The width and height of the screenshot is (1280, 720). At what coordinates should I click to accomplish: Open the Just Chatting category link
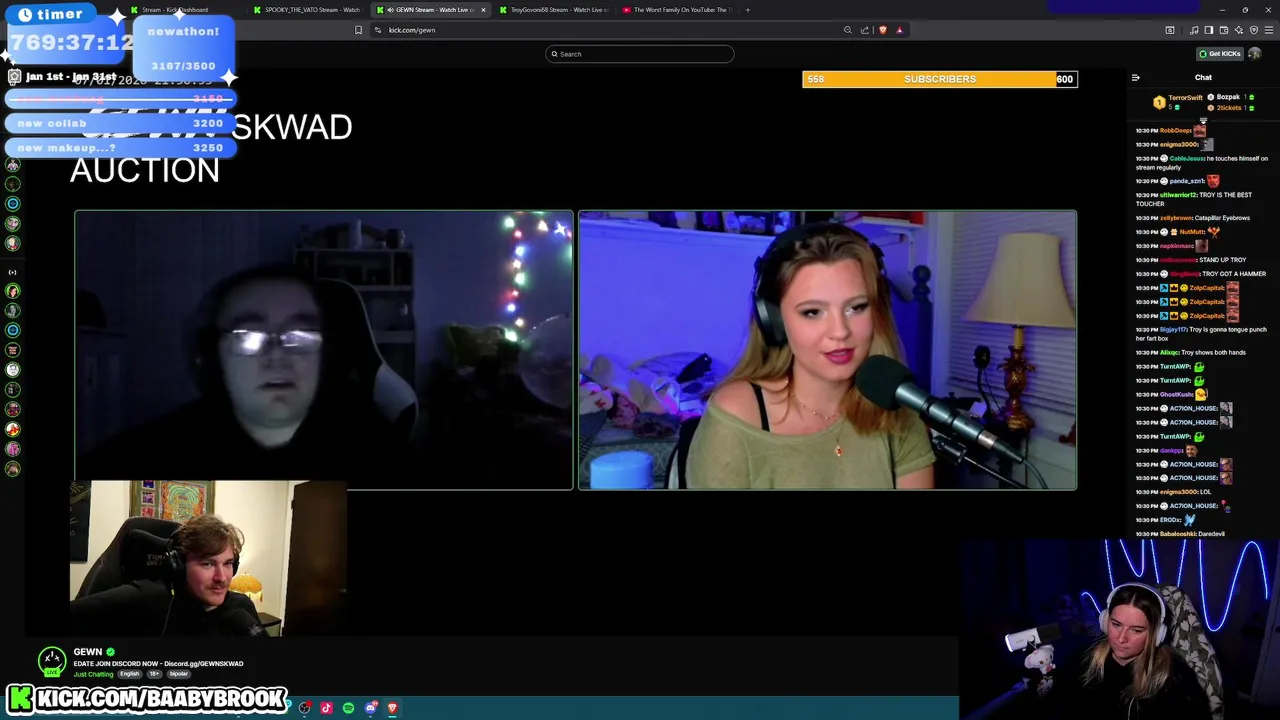tap(93, 674)
